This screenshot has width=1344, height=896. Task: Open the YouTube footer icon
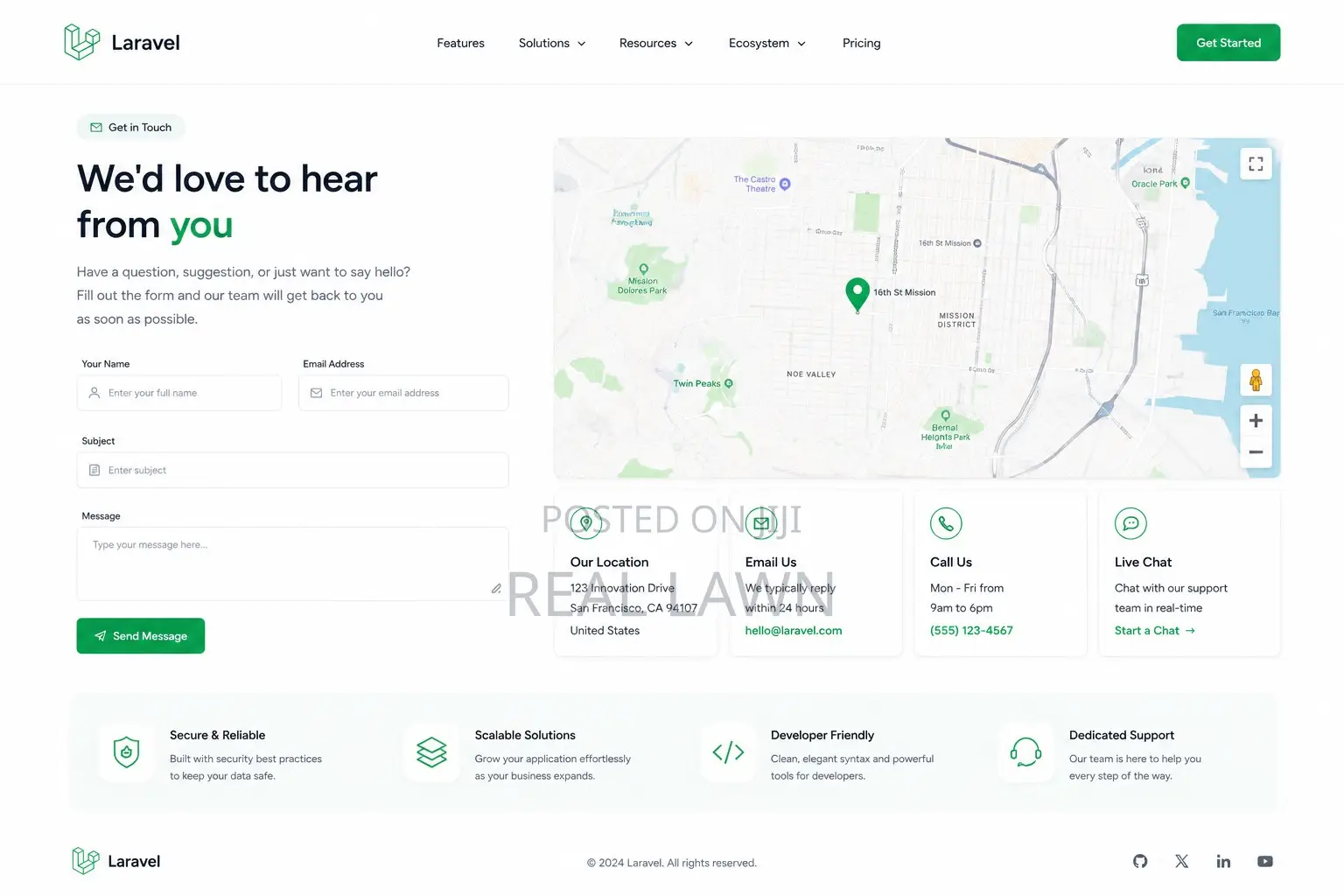click(1265, 862)
